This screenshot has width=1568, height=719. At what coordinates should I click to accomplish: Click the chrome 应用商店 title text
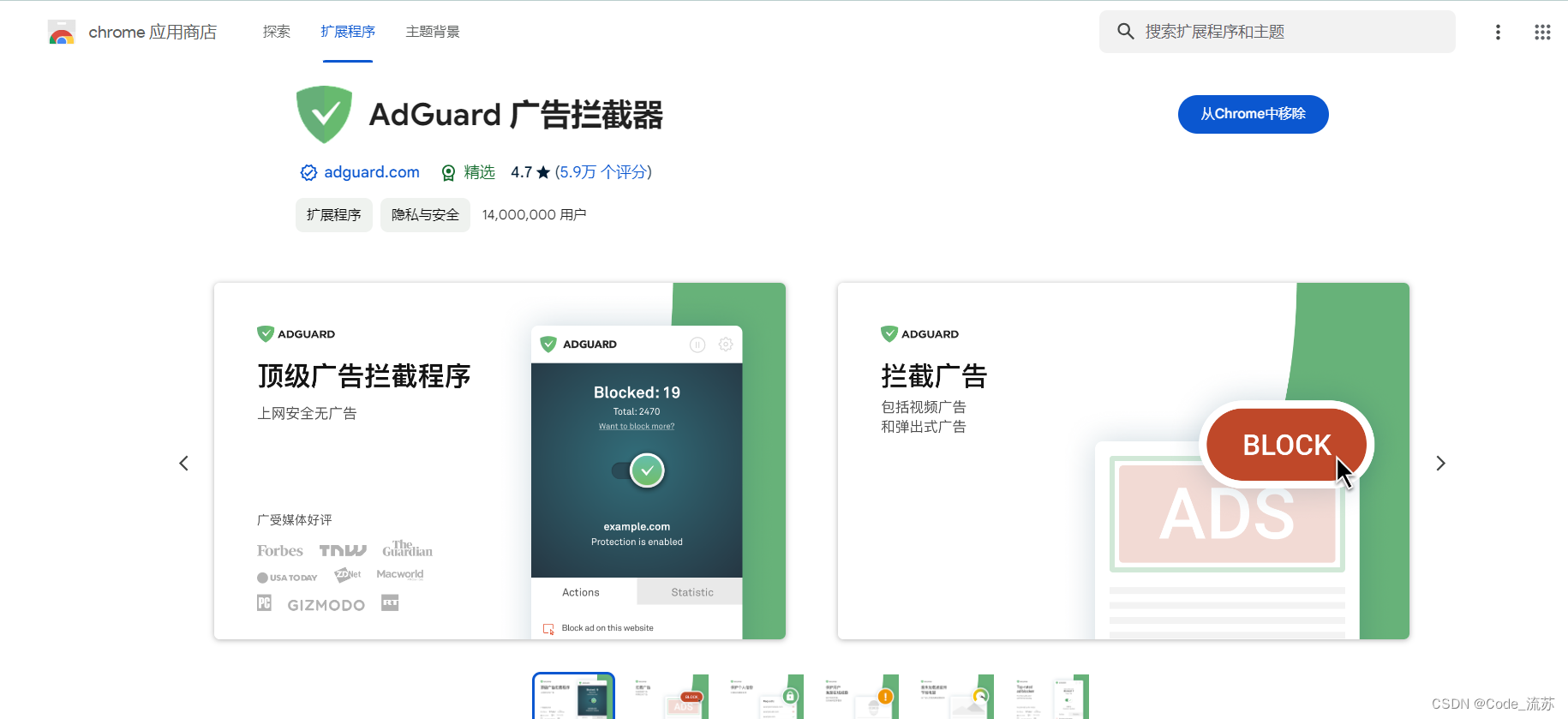(153, 33)
